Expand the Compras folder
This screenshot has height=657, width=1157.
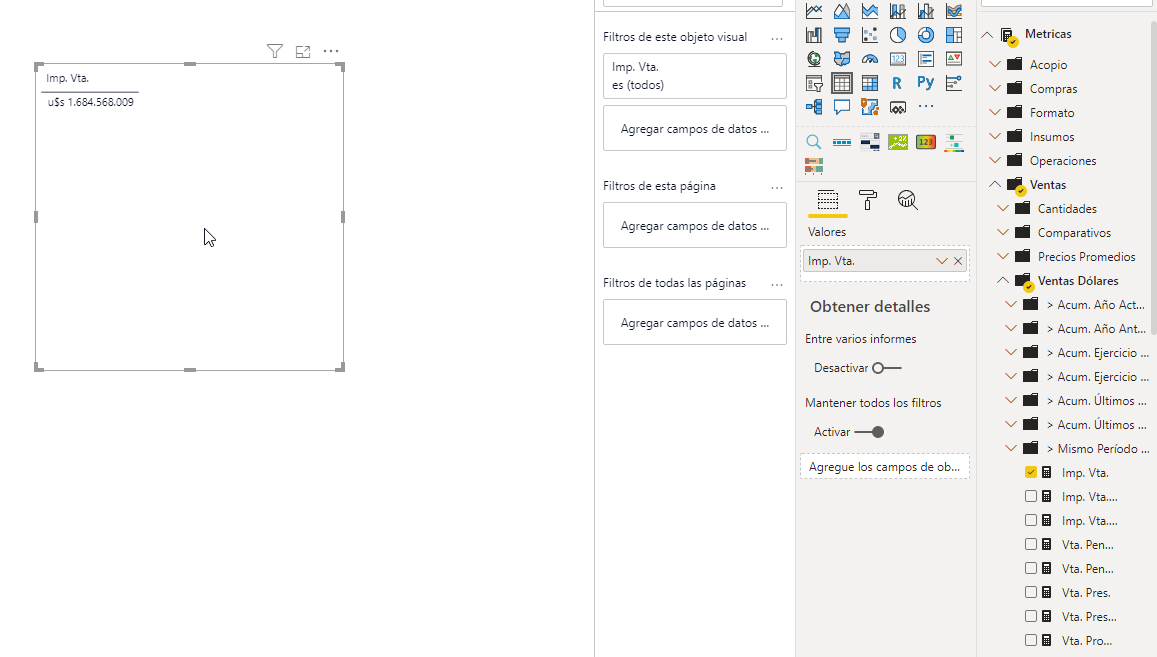tap(995, 89)
